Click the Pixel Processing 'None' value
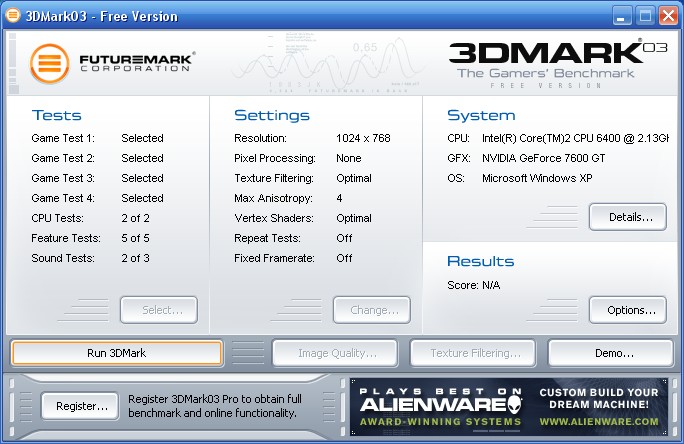684x444 pixels. tap(349, 158)
